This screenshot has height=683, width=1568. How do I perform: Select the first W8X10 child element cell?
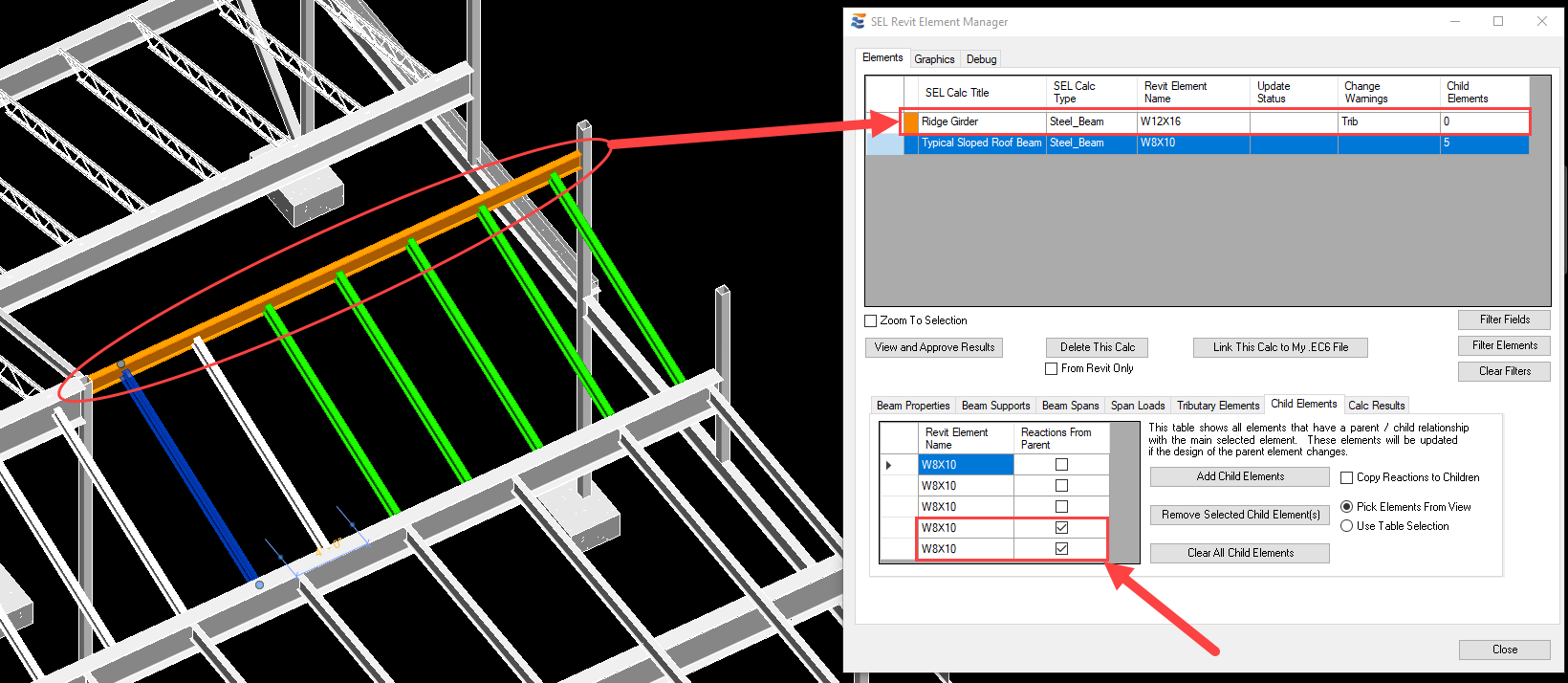(966, 465)
